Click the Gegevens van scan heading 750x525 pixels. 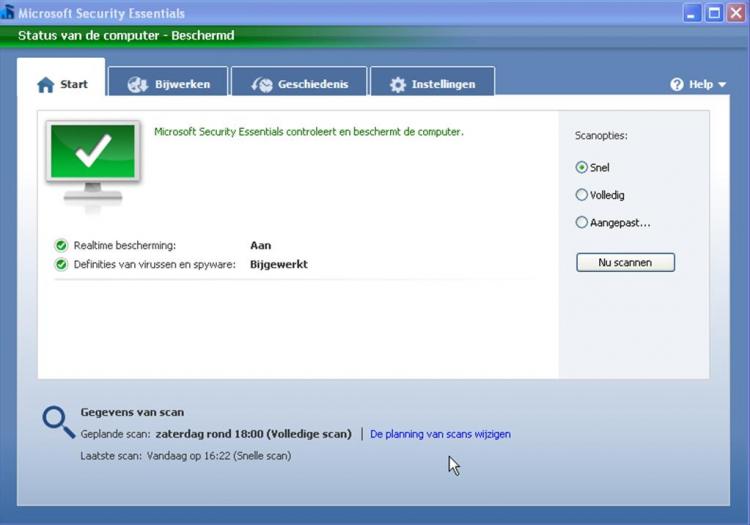[x=132, y=412]
